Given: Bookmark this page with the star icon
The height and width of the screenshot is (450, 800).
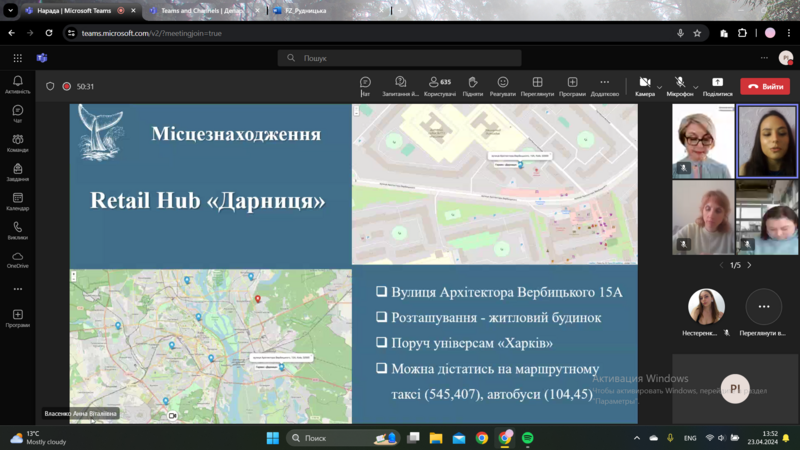Looking at the screenshot, I should click(x=697, y=33).
